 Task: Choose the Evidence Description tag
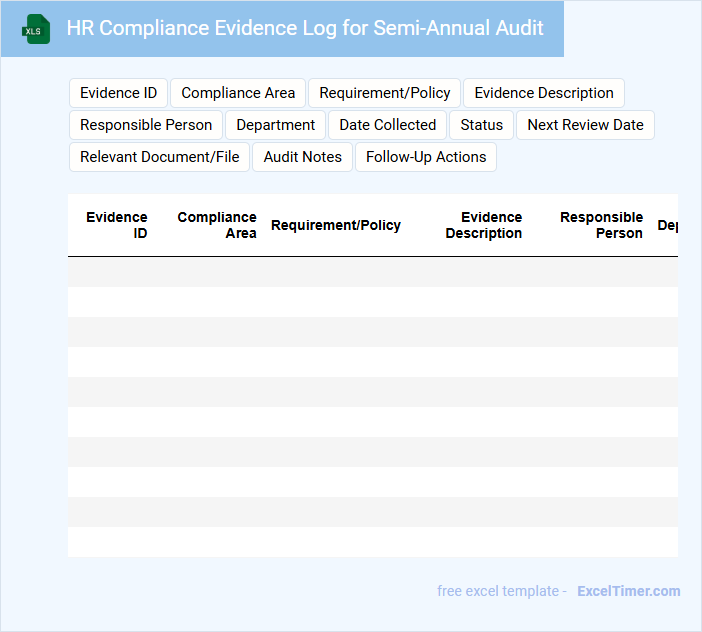[x=544, y=93]
